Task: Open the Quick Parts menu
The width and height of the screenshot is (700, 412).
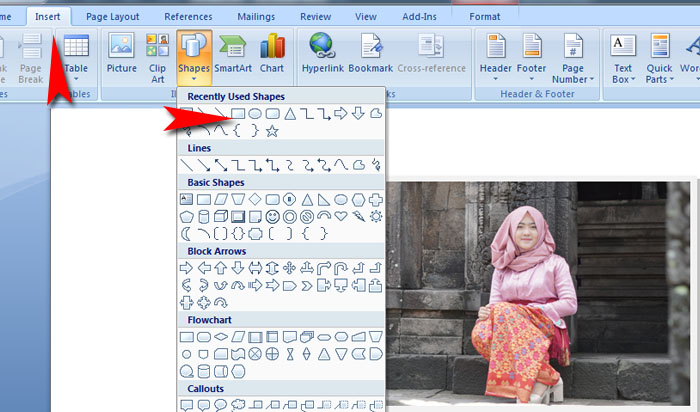Action: 659,59
